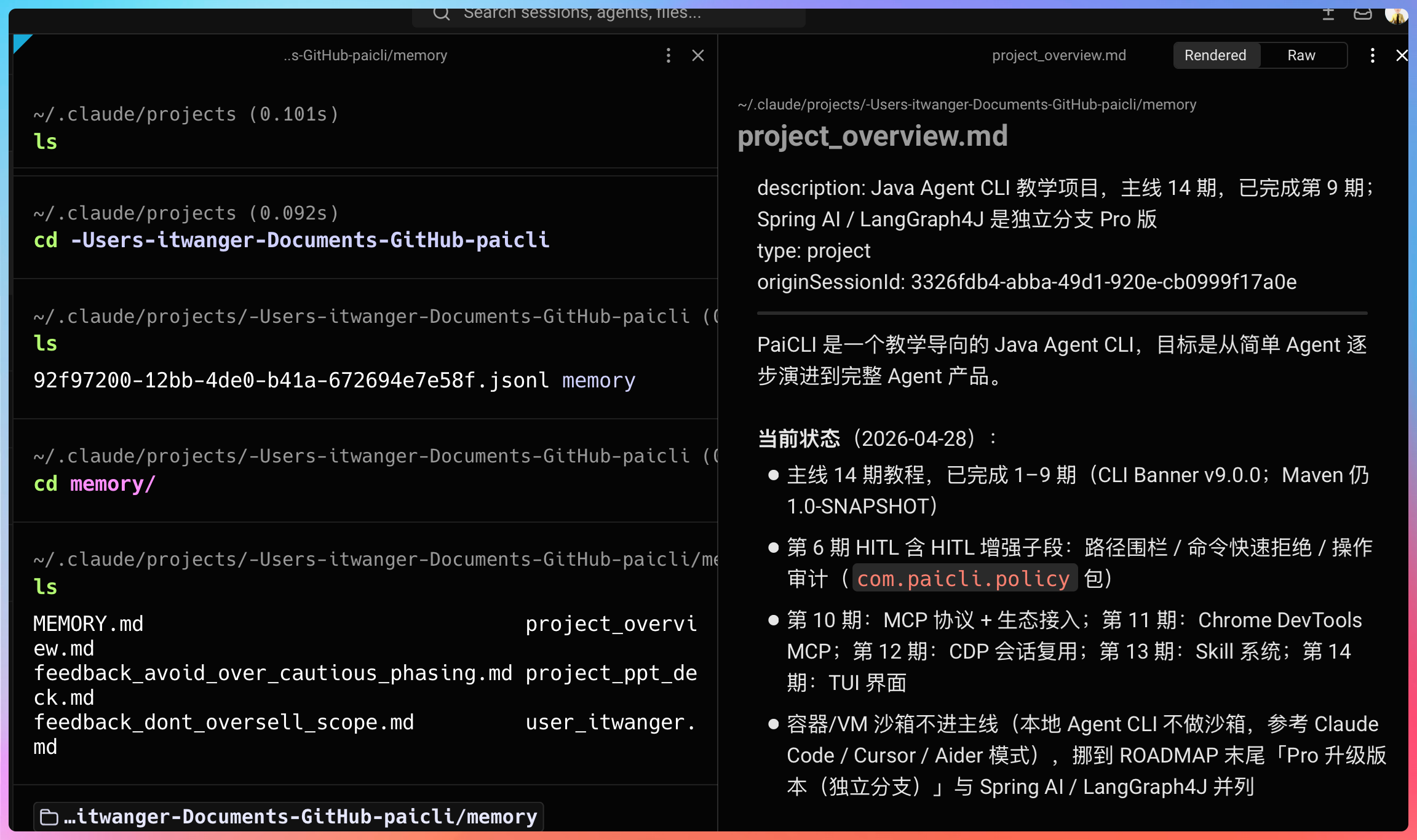The image size is (1417, 840).
Task: Open the terminal pane's three-dot menu
Action: click(669, 55)
